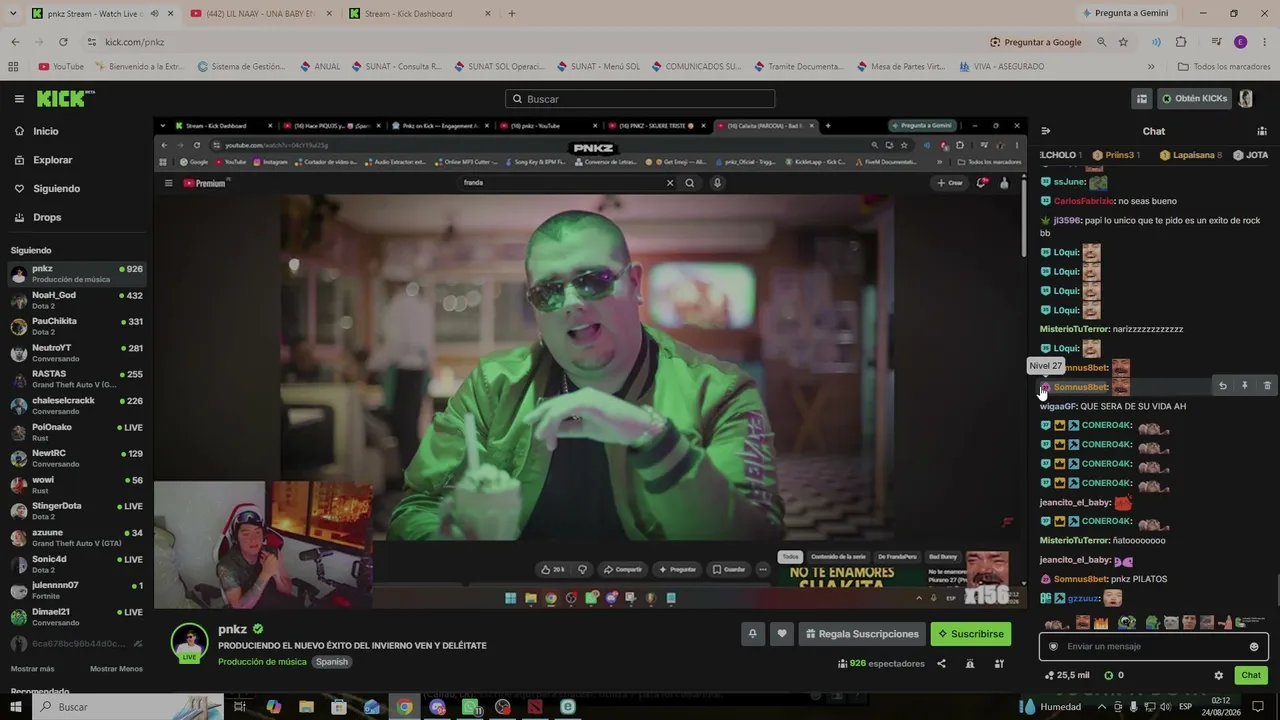The width and height of the screenshot is (1280, 720).
Task: Open the 25,5 mil channel points
Action: (1067, 675)
